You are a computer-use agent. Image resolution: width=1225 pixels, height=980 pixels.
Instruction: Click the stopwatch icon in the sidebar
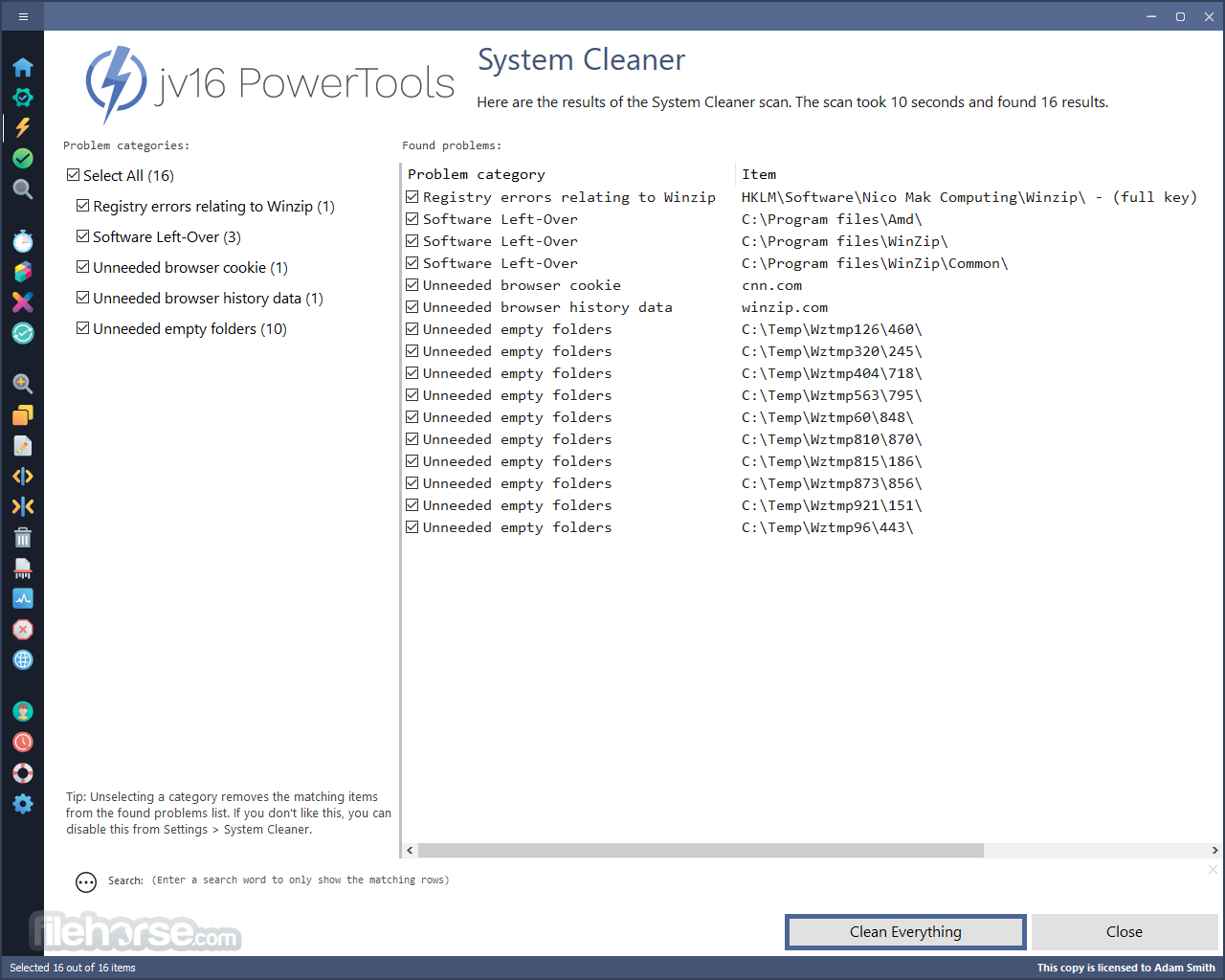click(x=23, y=241)
